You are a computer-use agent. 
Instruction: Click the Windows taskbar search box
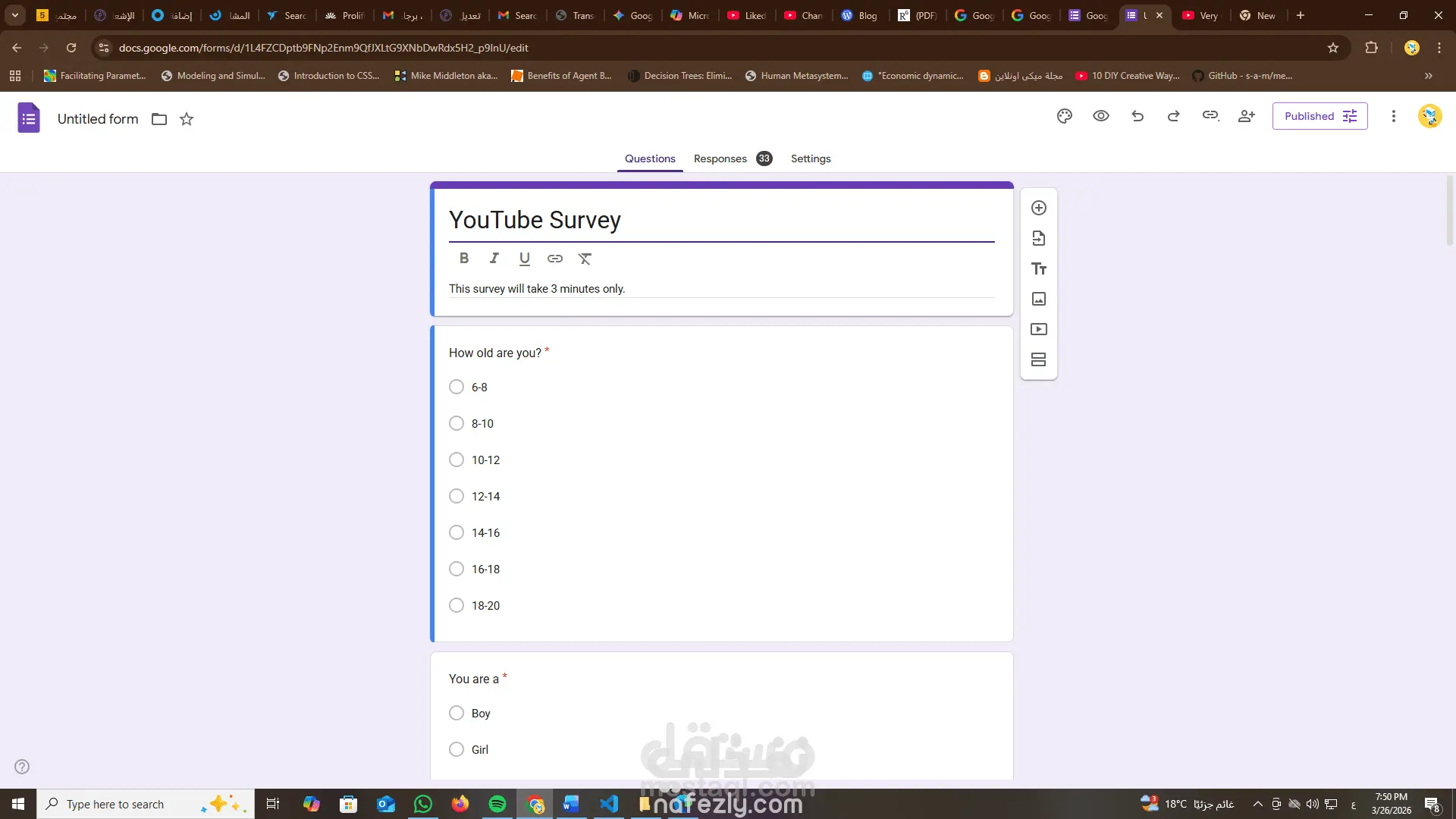point(146,804)
